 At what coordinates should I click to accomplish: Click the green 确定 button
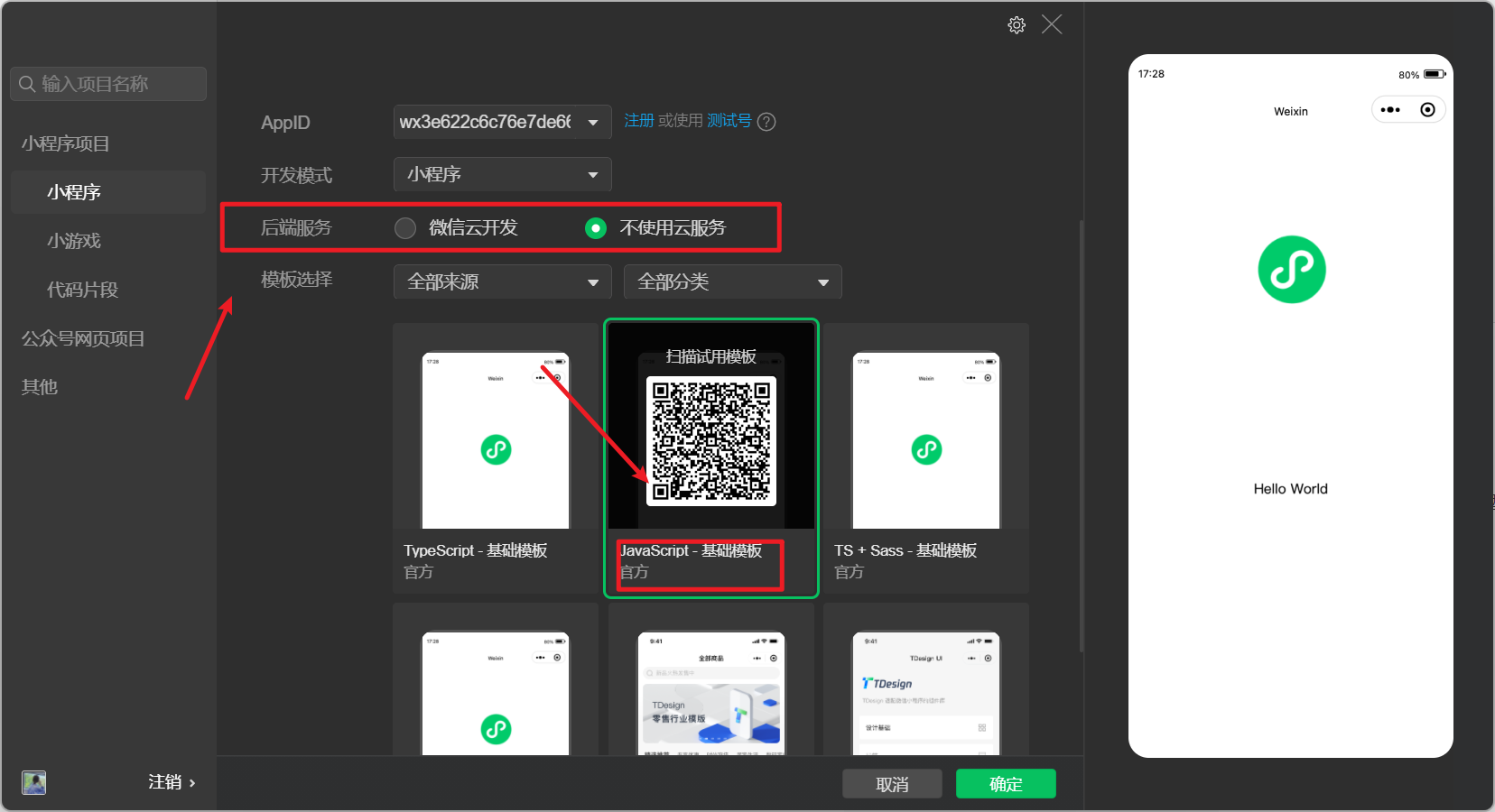[1006, 784]
